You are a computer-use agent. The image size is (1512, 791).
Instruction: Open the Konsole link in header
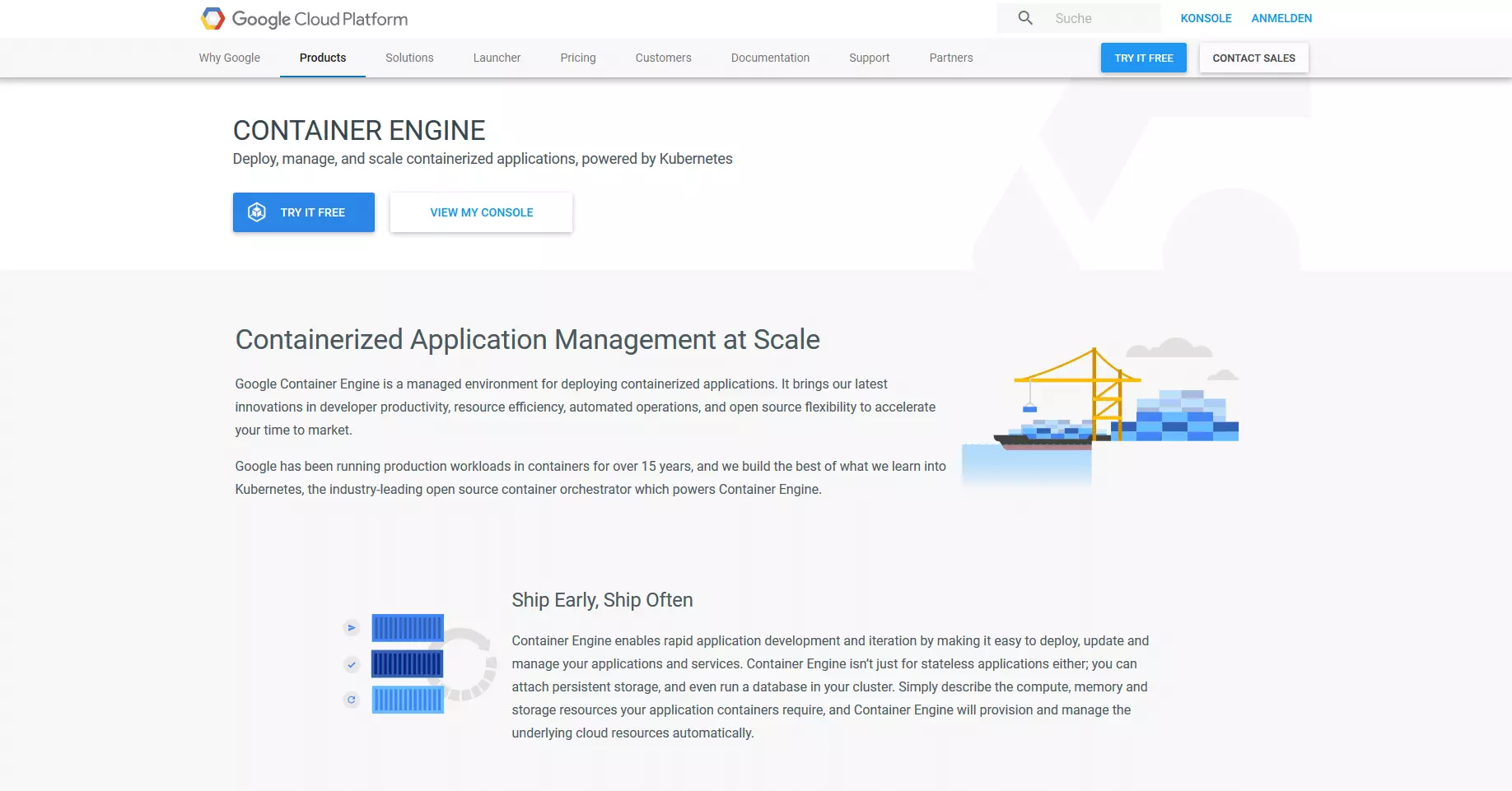(x=1206, y=18)
